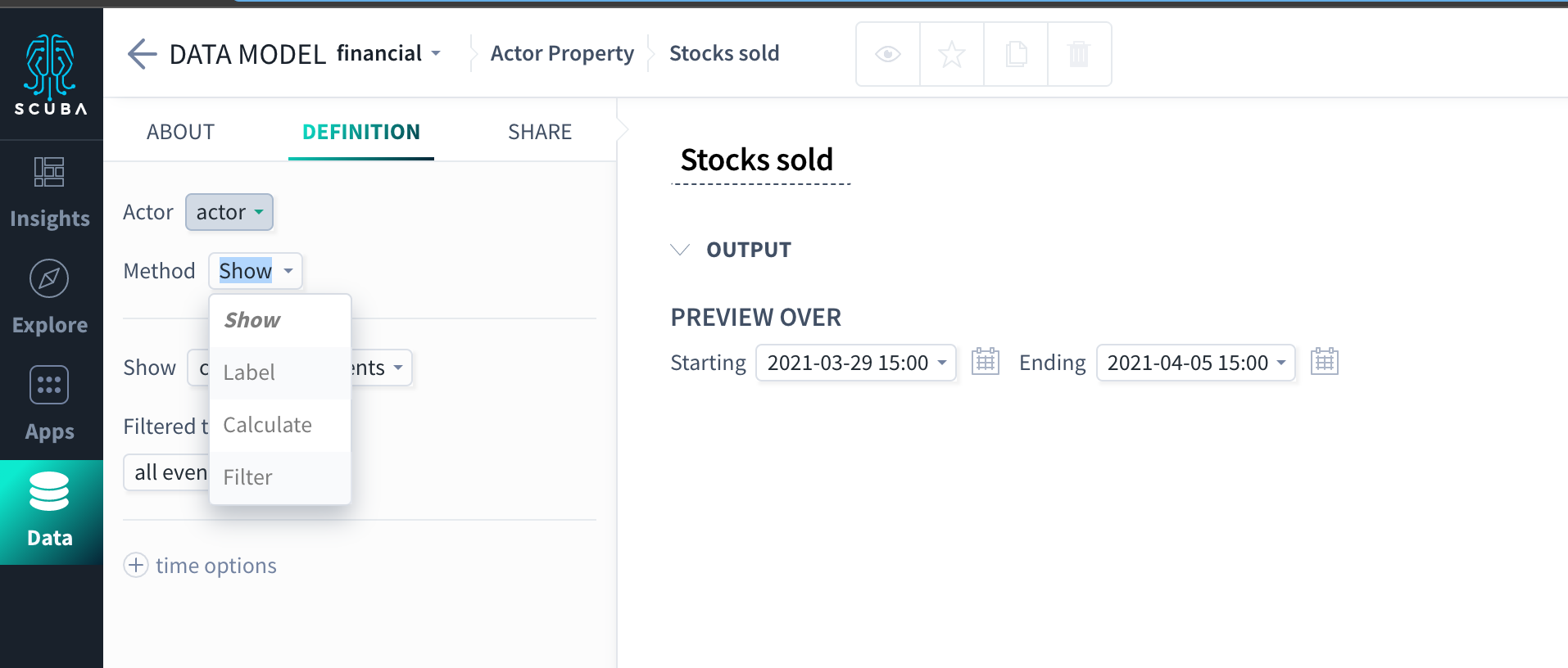Select the Data database icon

tap(49, 491)
